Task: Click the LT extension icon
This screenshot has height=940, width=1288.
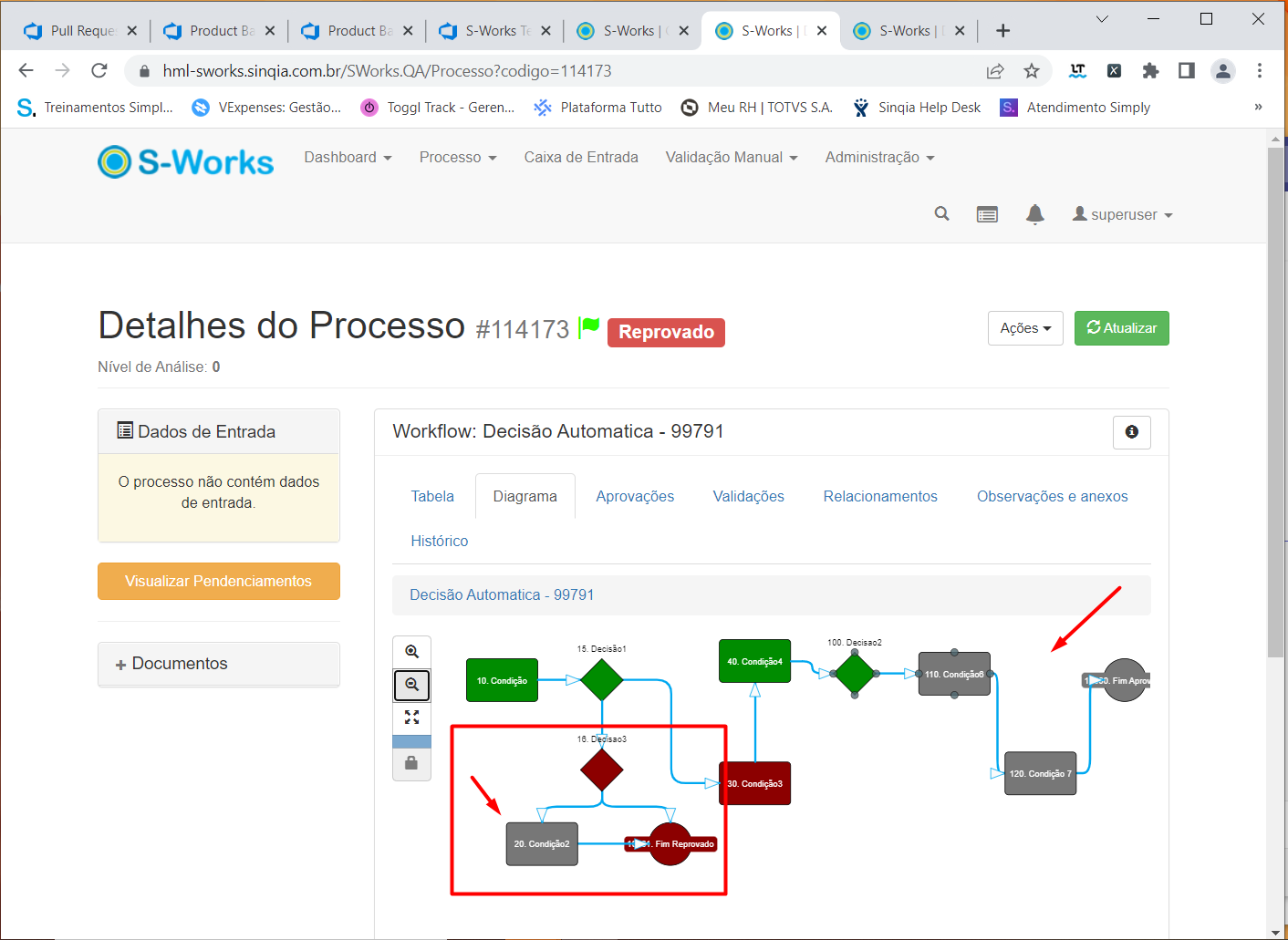Action: tap(1077, 71)
